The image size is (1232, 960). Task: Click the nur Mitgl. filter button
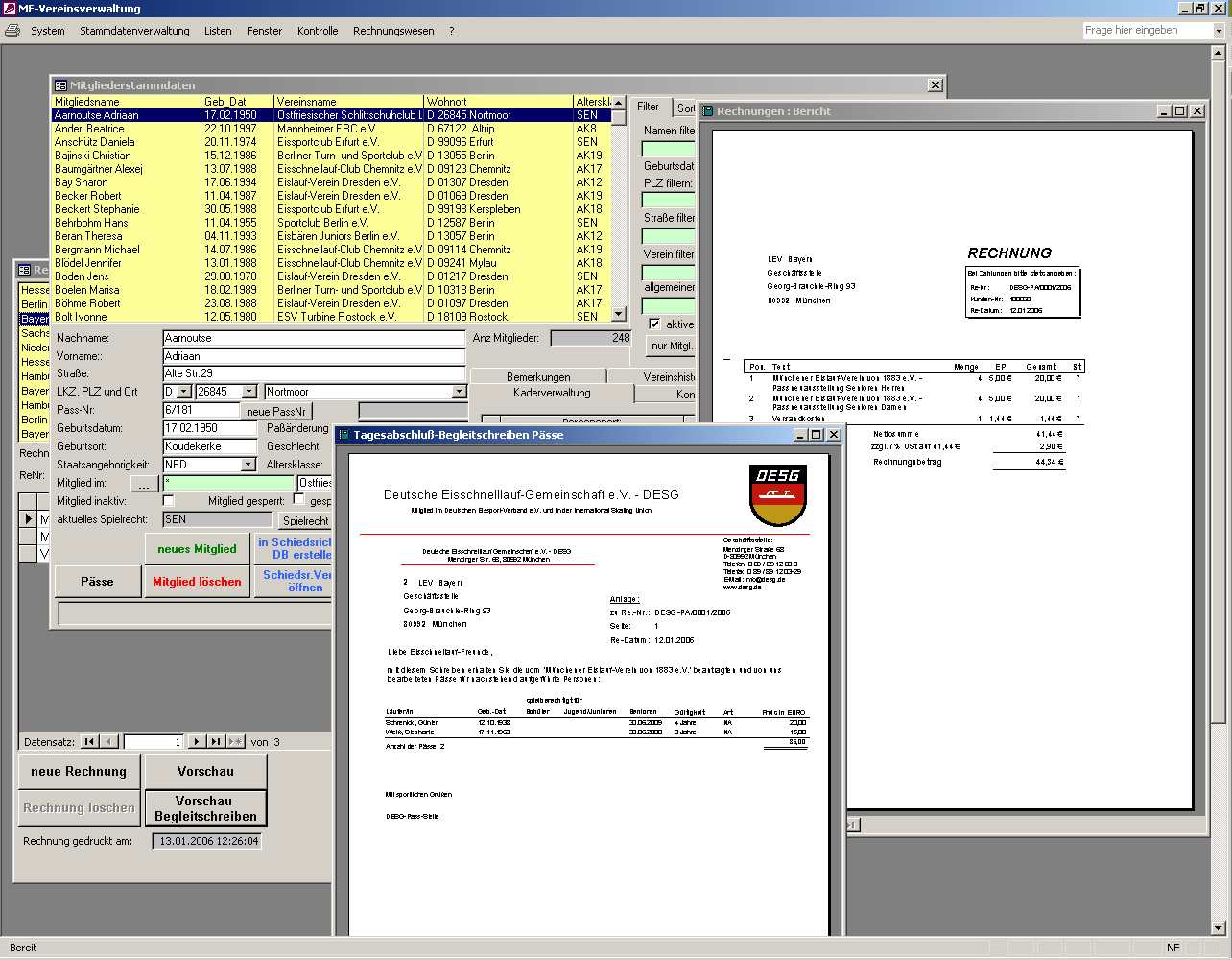(x=671, y=346)
